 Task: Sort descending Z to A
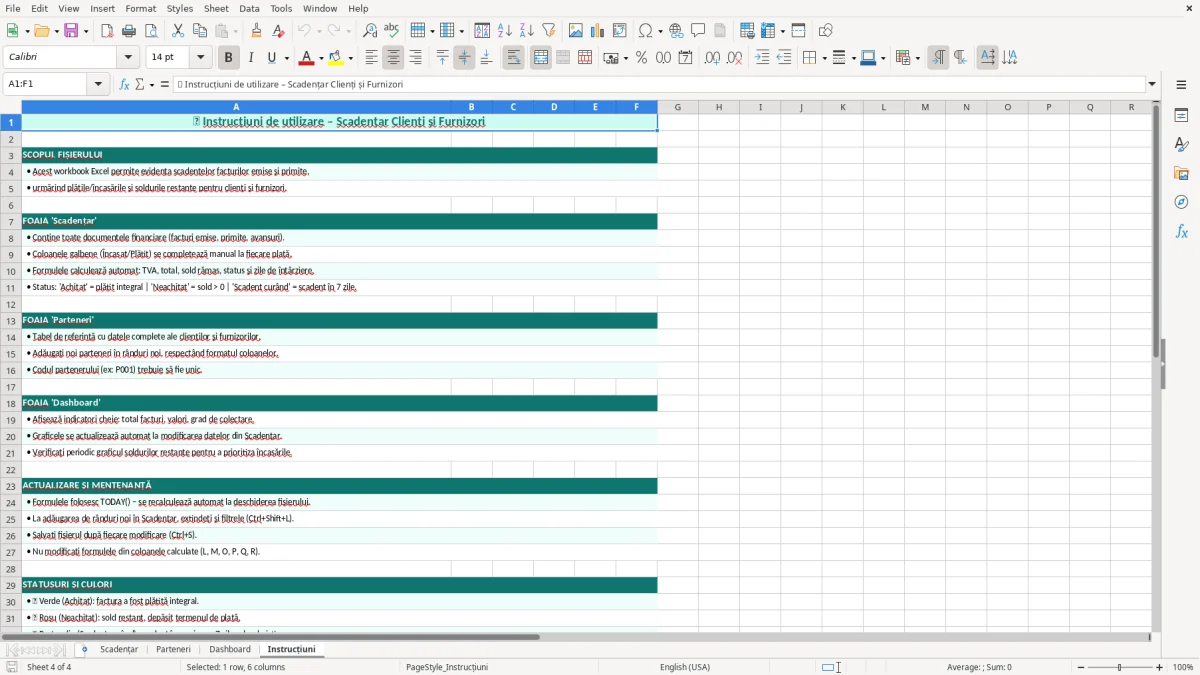click(x=527, y=31)
